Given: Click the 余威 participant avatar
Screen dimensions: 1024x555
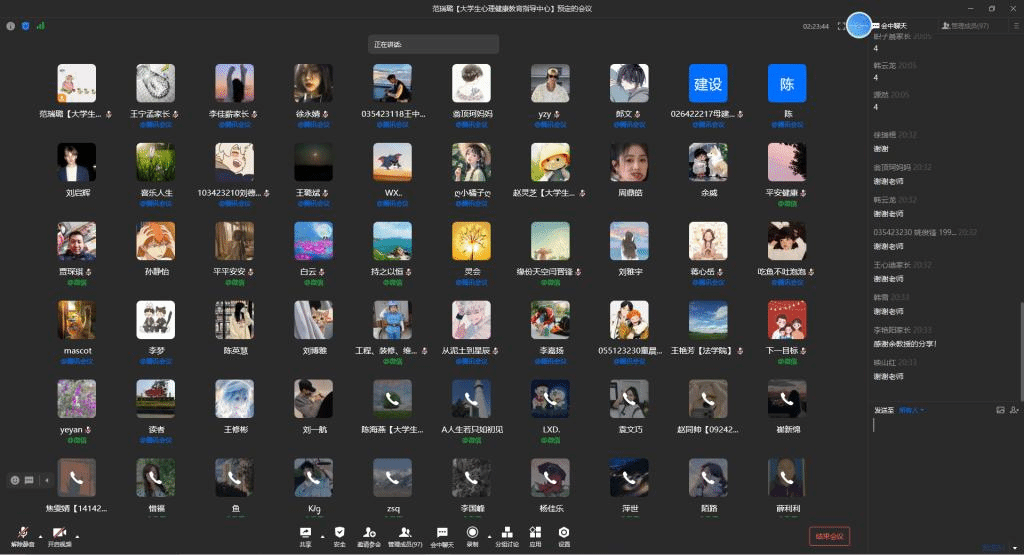Looking at the screenshot, I should point(708,162).
